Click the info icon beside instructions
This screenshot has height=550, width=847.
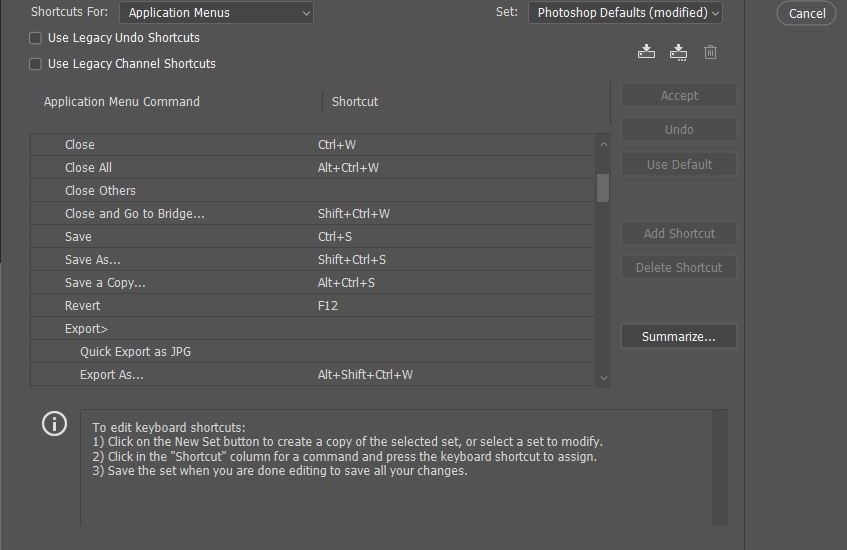tap(55, 424)
